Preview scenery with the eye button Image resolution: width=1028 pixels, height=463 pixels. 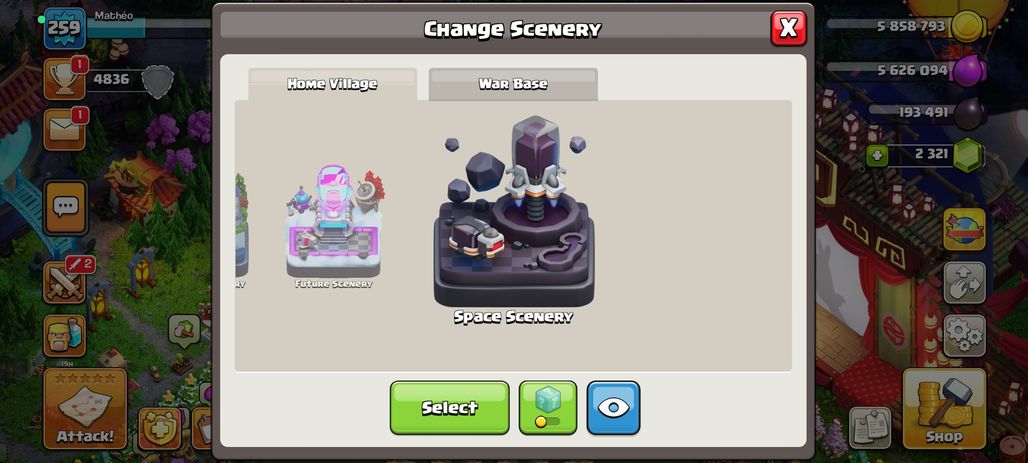pos(613,408)
